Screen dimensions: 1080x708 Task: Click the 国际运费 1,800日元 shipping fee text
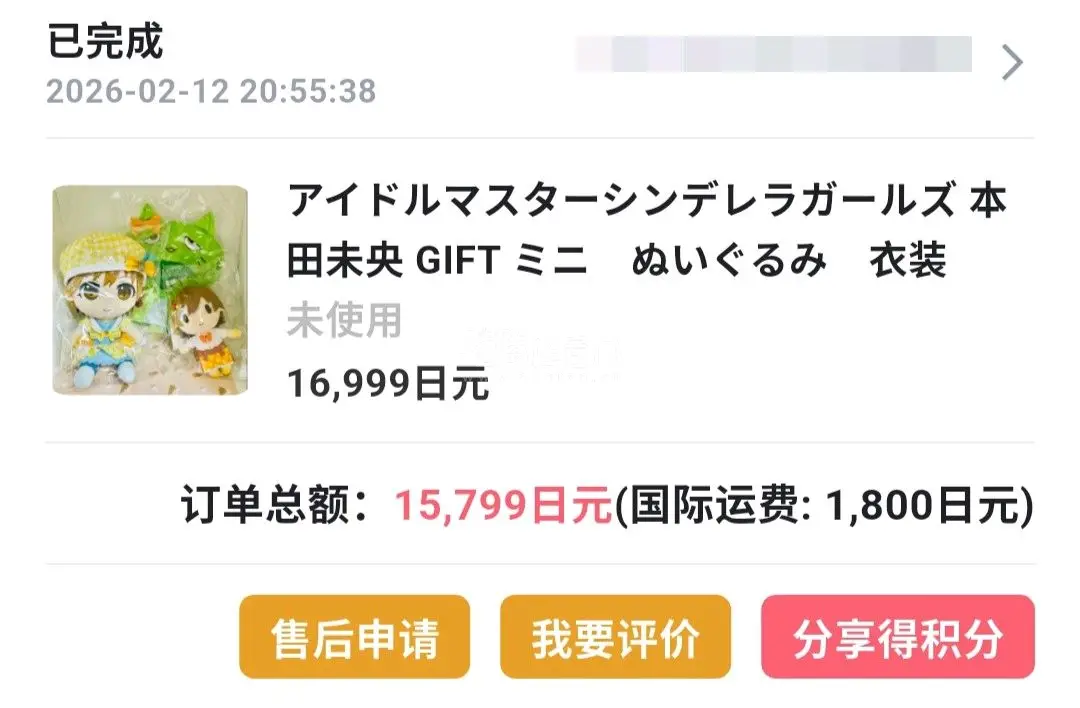click(824, 505)
